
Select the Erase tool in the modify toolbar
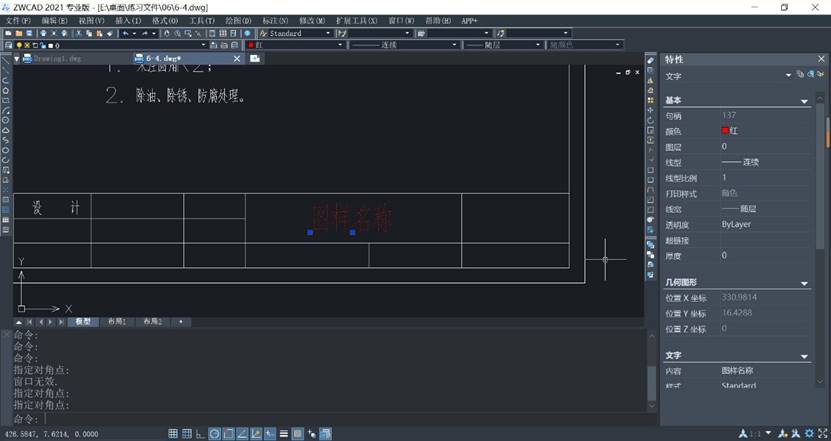click(x=651, y=61)
